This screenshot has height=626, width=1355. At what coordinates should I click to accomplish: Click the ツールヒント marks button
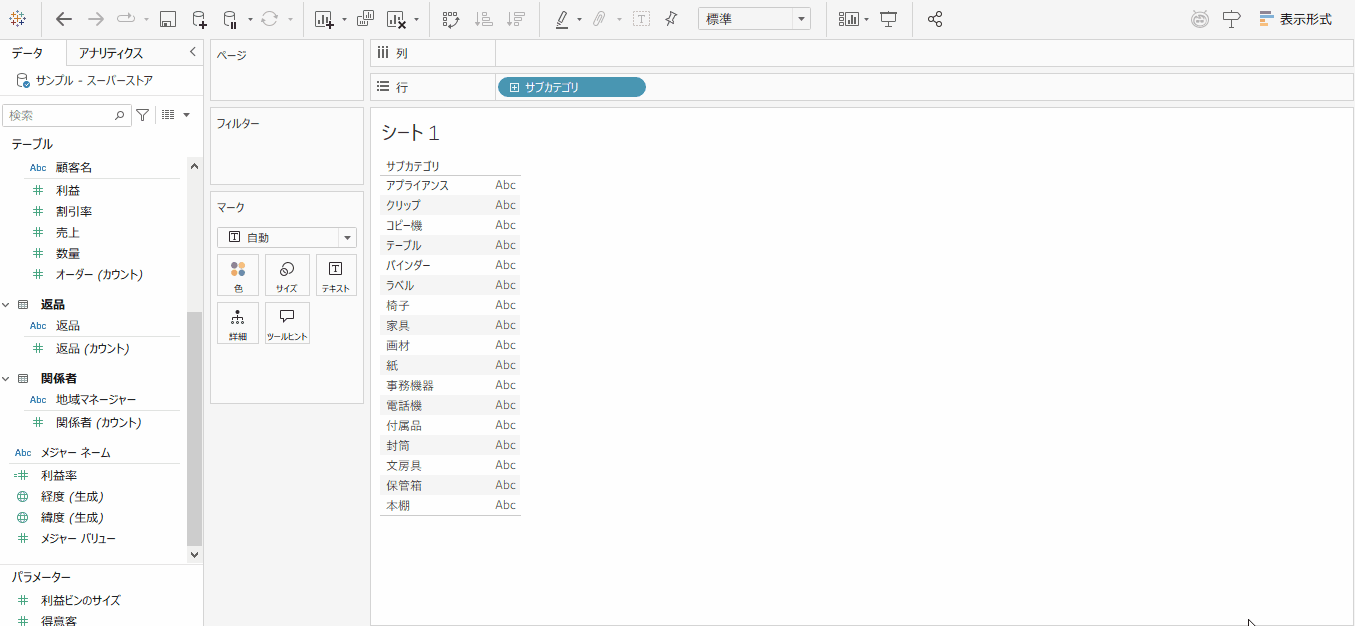pos(287,323)
